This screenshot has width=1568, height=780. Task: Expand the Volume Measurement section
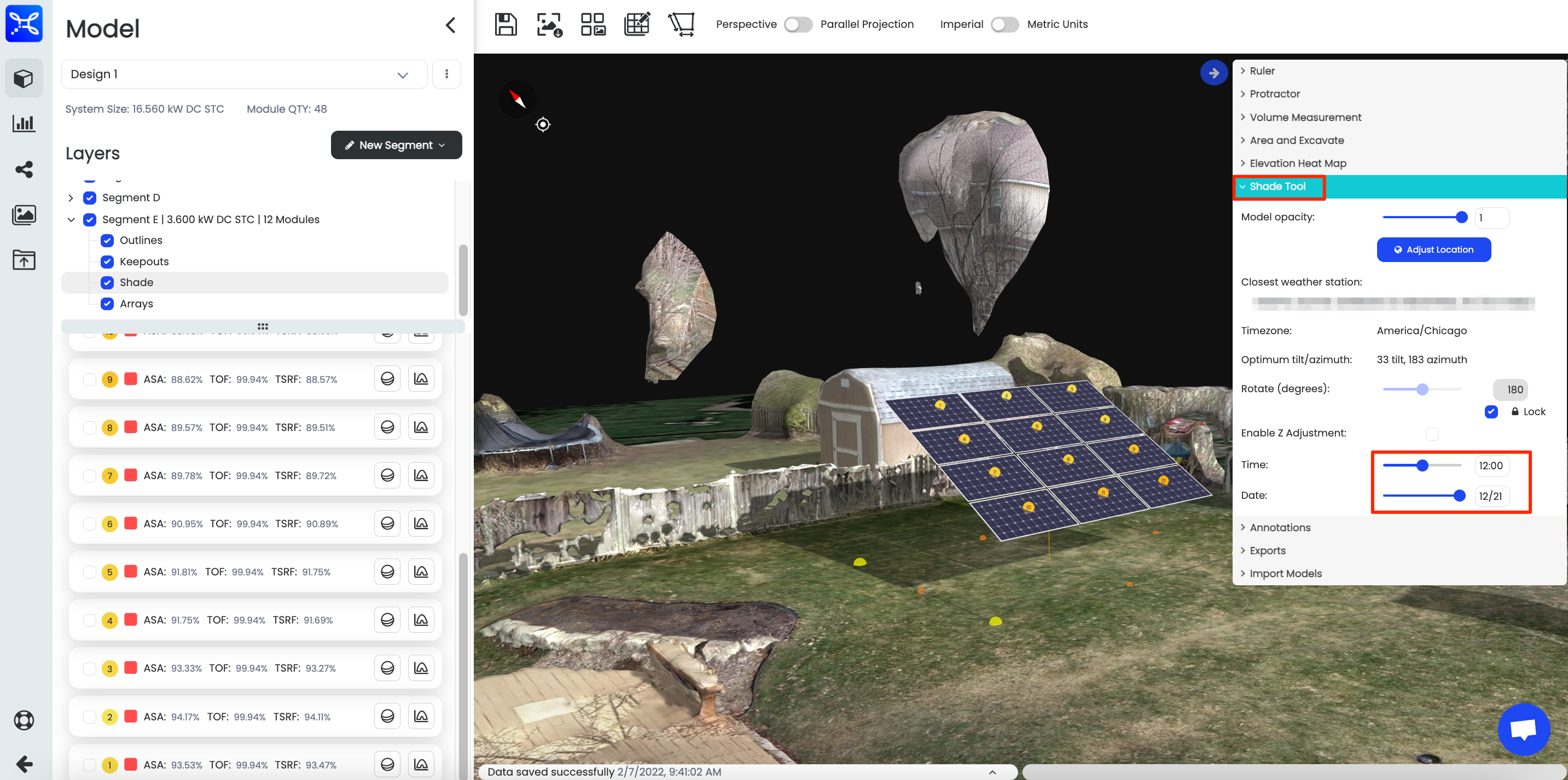(x=1400, y=117)
